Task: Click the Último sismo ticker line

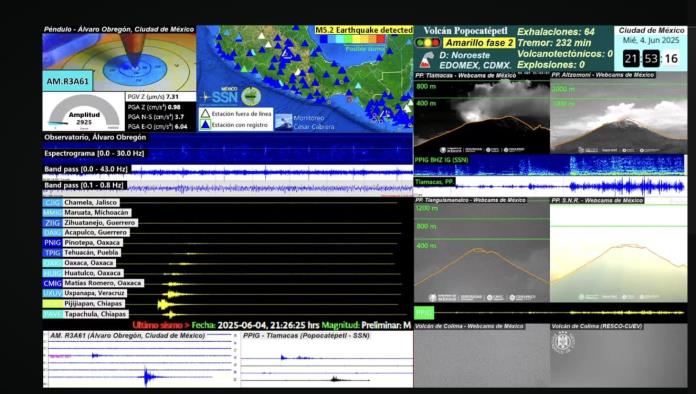Action: [x=272, y=325]
